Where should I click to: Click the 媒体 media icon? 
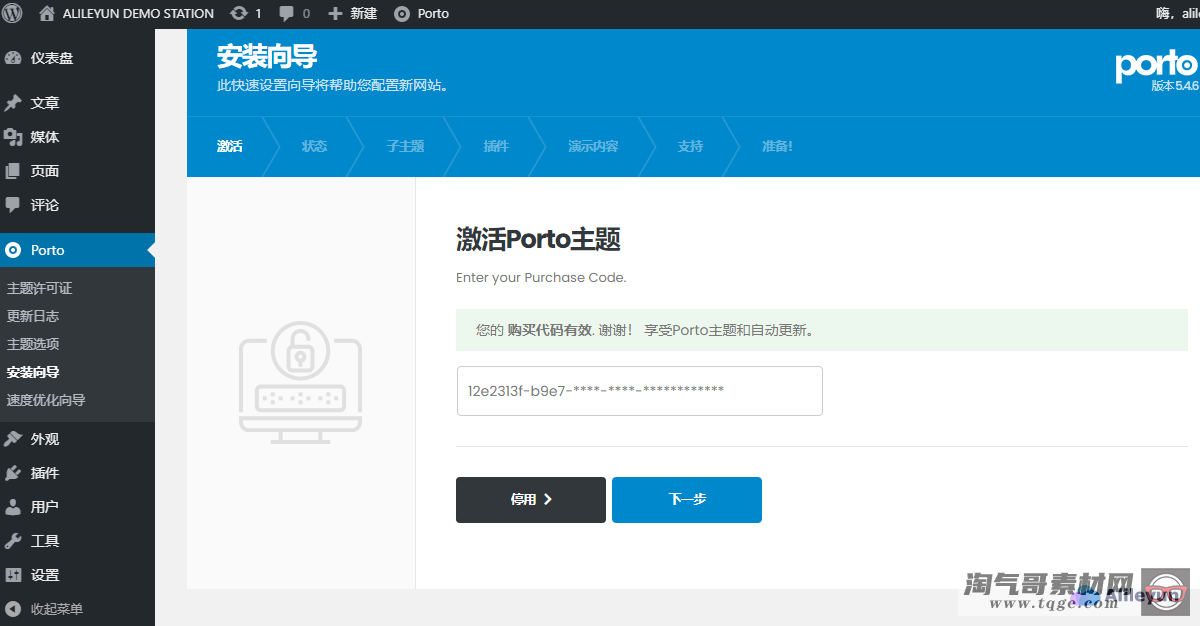tap(13, 137)
